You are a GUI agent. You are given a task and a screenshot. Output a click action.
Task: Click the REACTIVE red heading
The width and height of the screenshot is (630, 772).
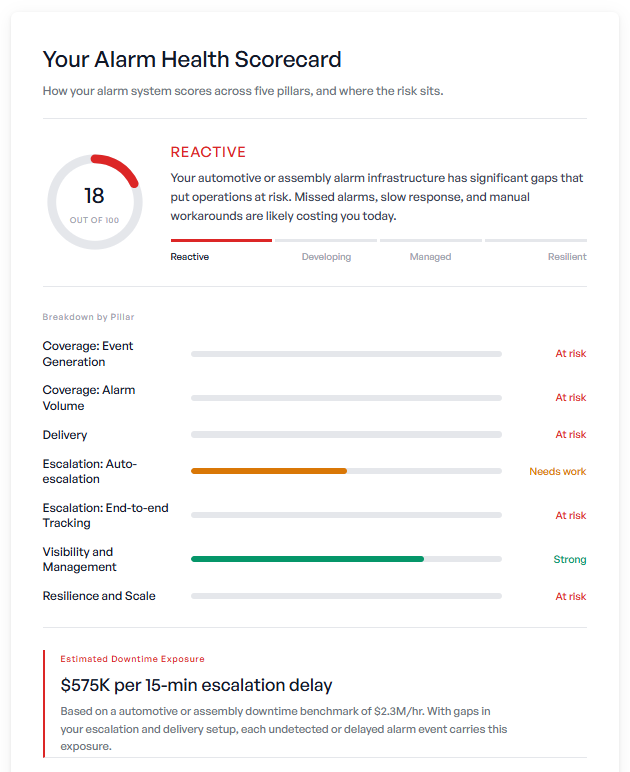[x=208, y=152]
